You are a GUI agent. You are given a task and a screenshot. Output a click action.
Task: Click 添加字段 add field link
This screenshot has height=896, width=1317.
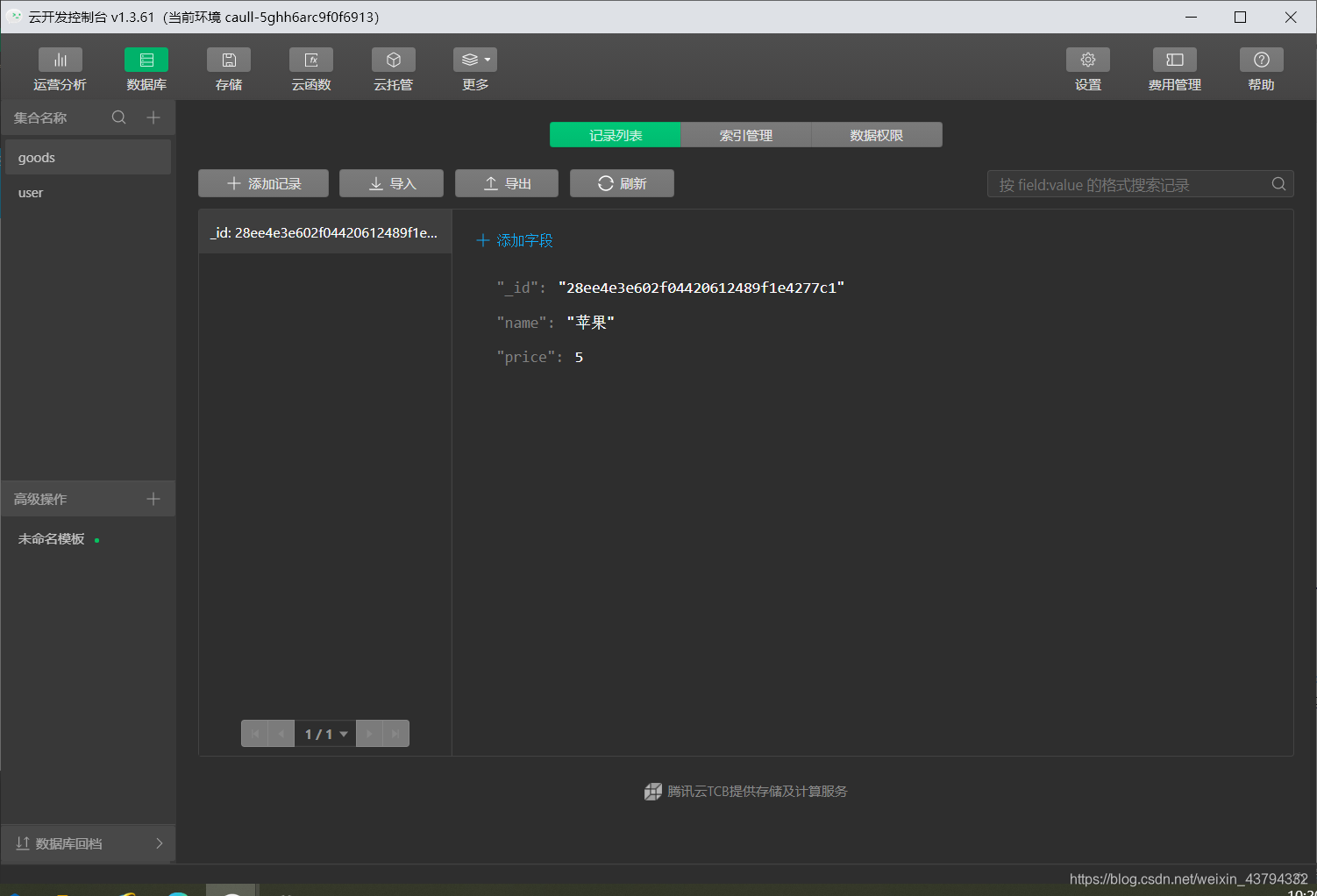(515, 240)
